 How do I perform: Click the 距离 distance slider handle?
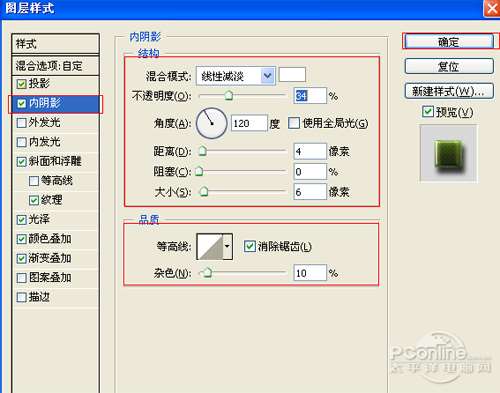click(202, 151)
